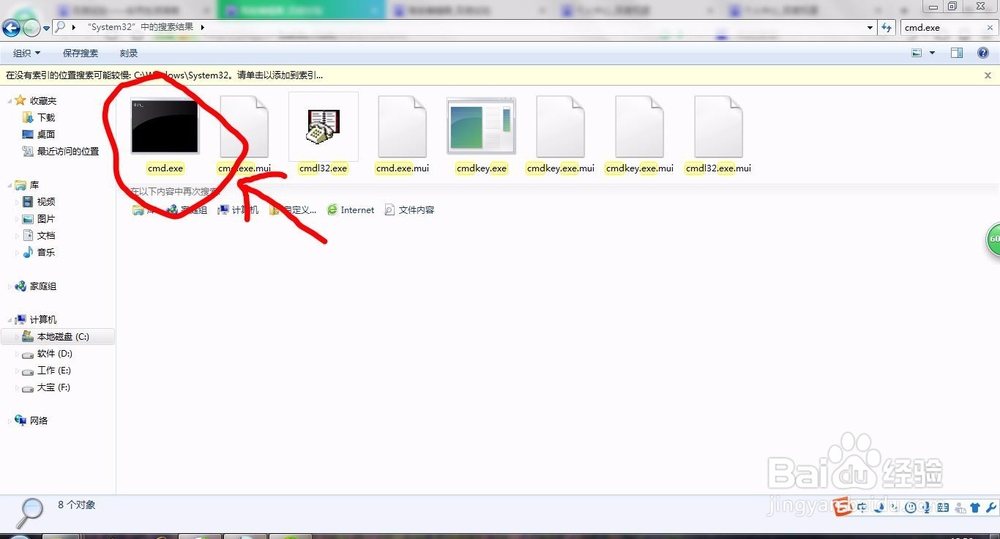1000x539 pixels.
Task: Open the 图片 library
Action: (x=46, y=219)
